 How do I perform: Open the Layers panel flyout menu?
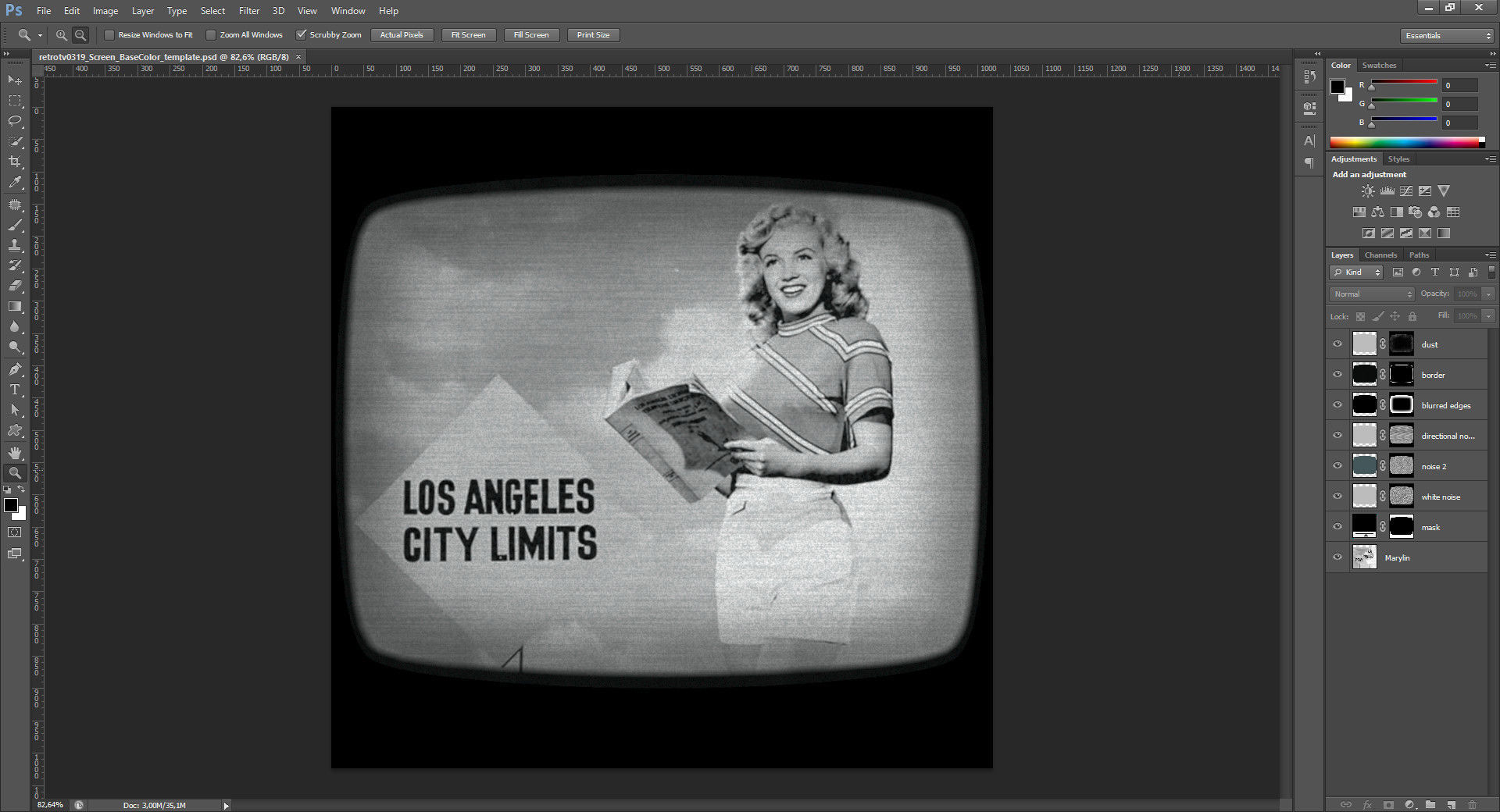1491,255
